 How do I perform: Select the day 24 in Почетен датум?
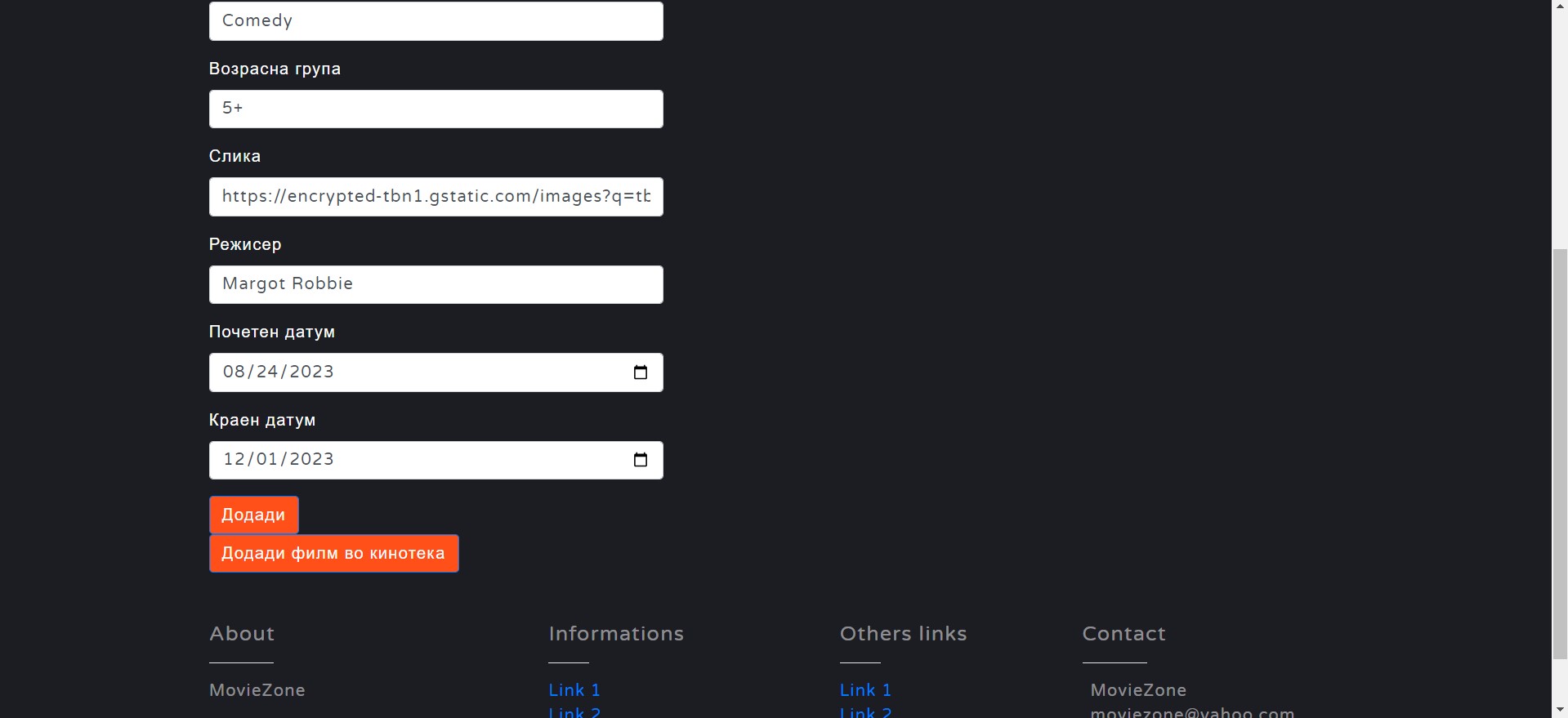point(268,372)
